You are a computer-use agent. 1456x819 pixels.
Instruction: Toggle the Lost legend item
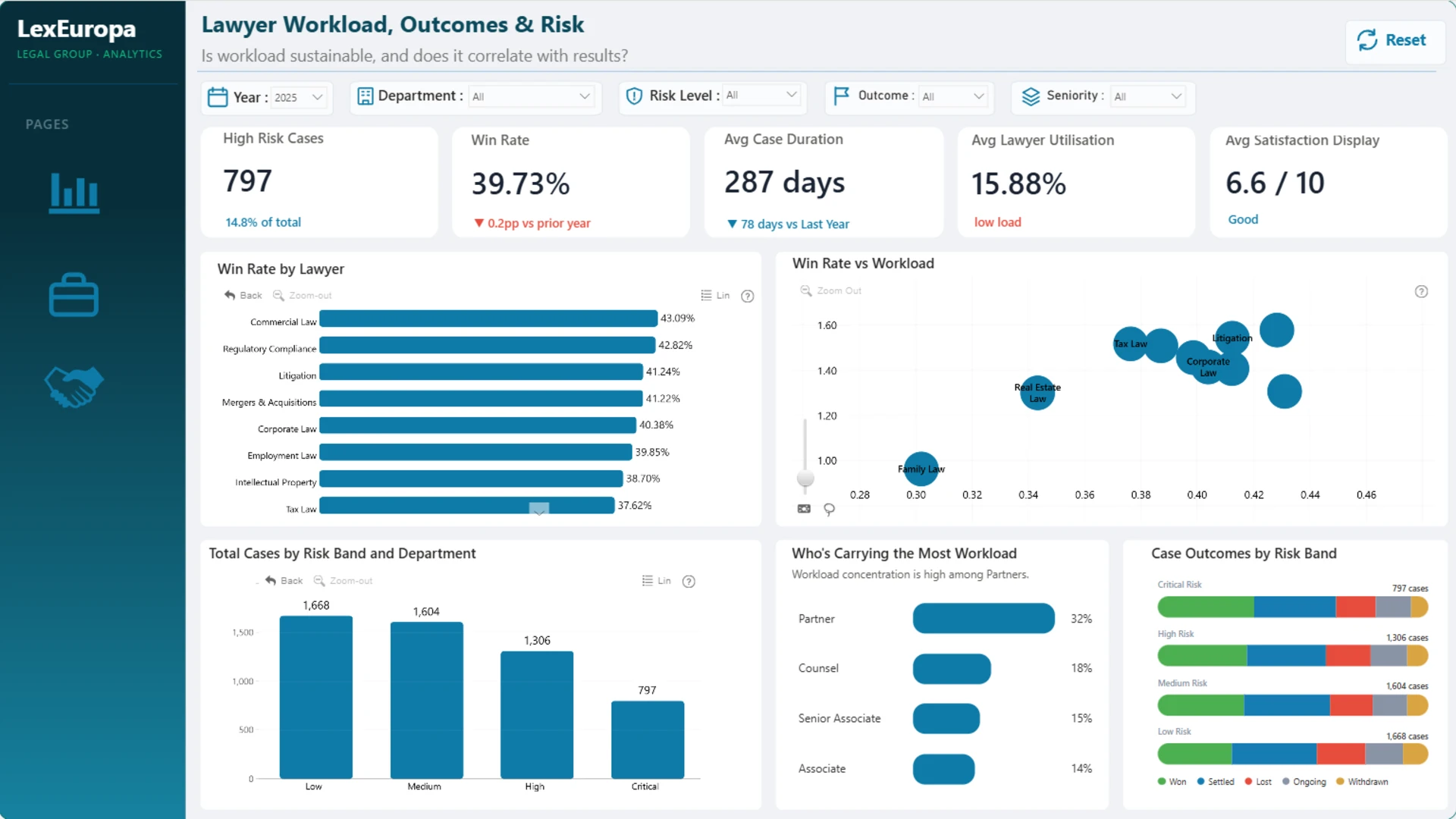point(1258,782)
